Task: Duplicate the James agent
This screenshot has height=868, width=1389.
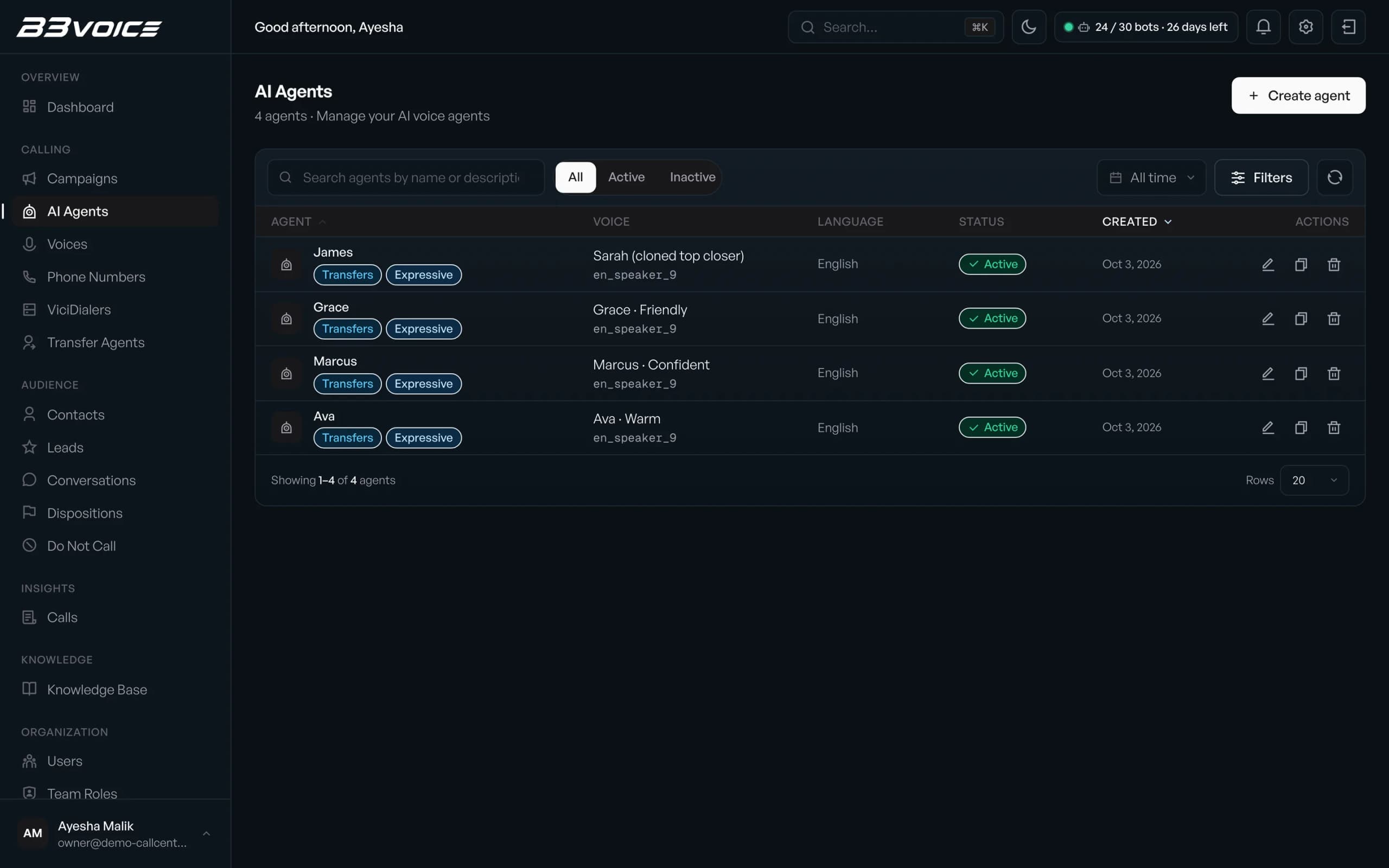Action: (x=1301, y=264)
